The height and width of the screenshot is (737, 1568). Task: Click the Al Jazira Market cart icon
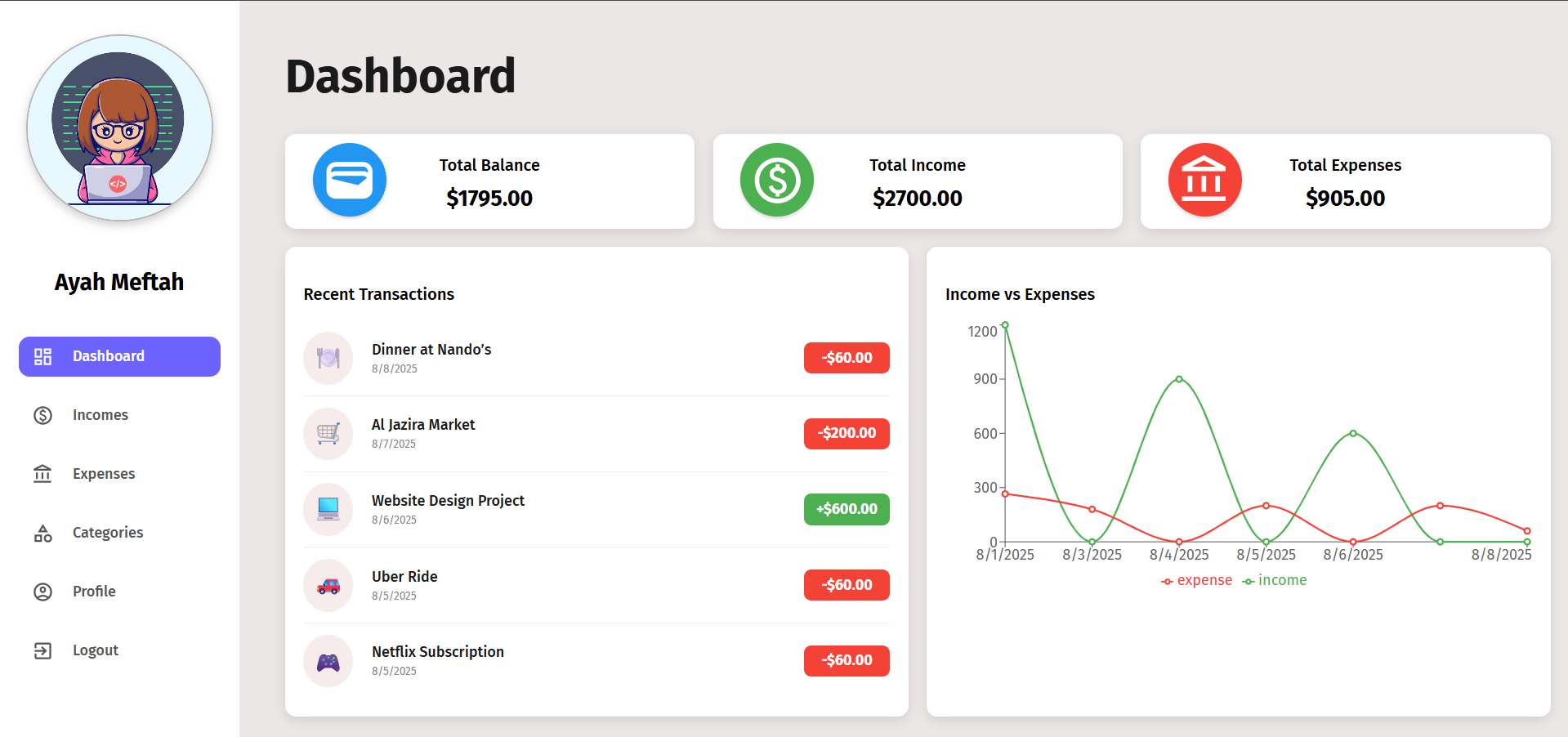tap(328, 434)
